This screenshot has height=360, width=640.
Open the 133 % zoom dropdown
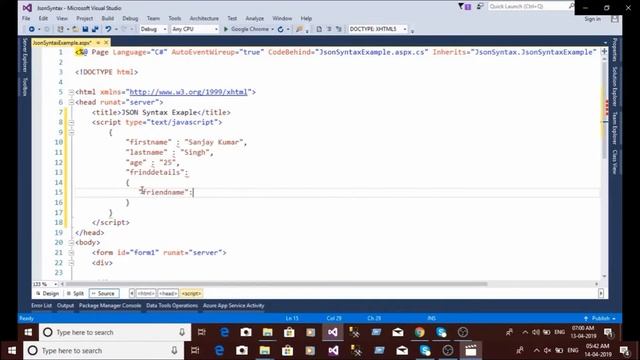tap(45, 284)
